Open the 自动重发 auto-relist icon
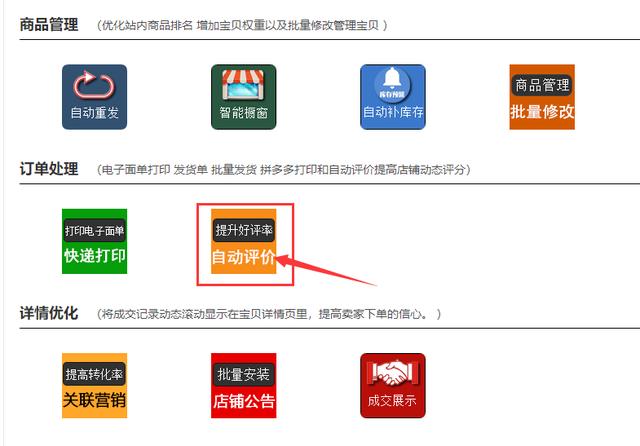The width and height of the screenshot is (640, 446). coord(94,97)
